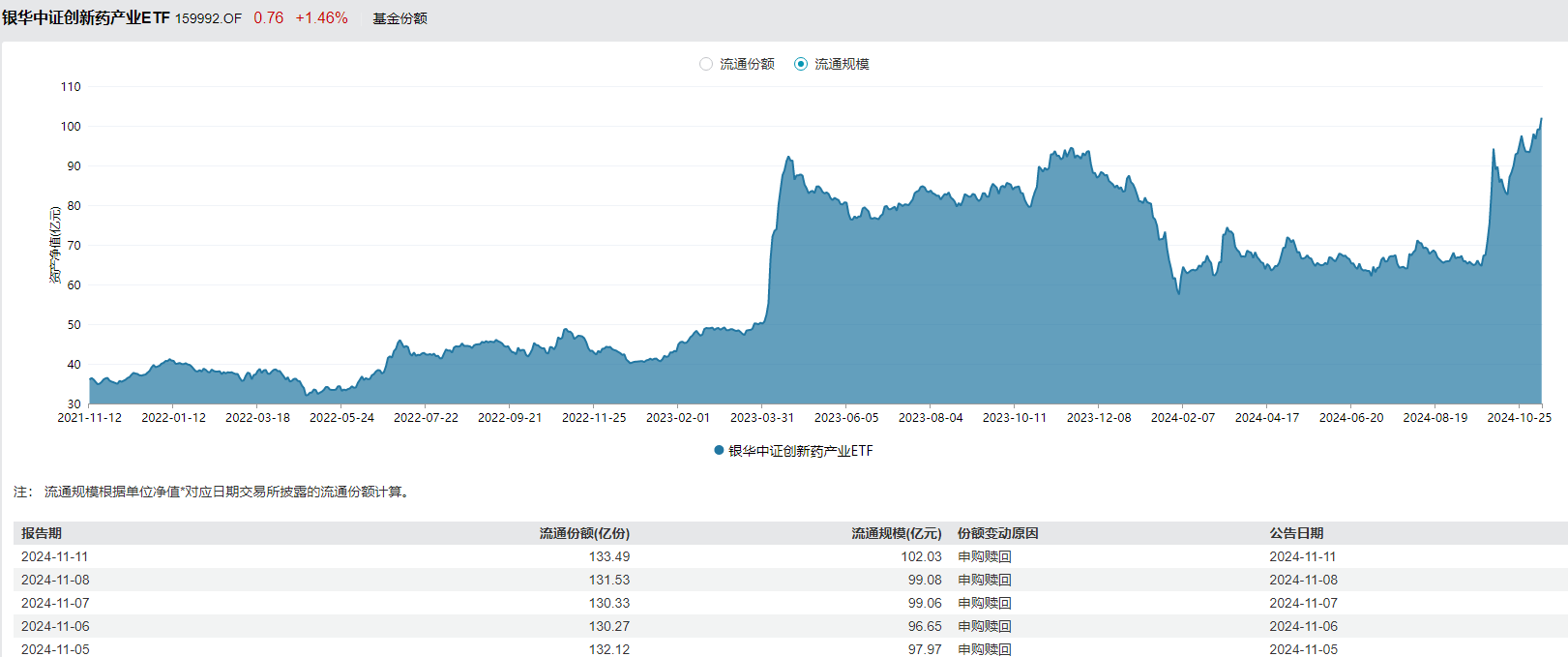Click the footnote starting with 注: 流通规模根据单位净值
1568x657 pixels.
click(x=213, y=492)
